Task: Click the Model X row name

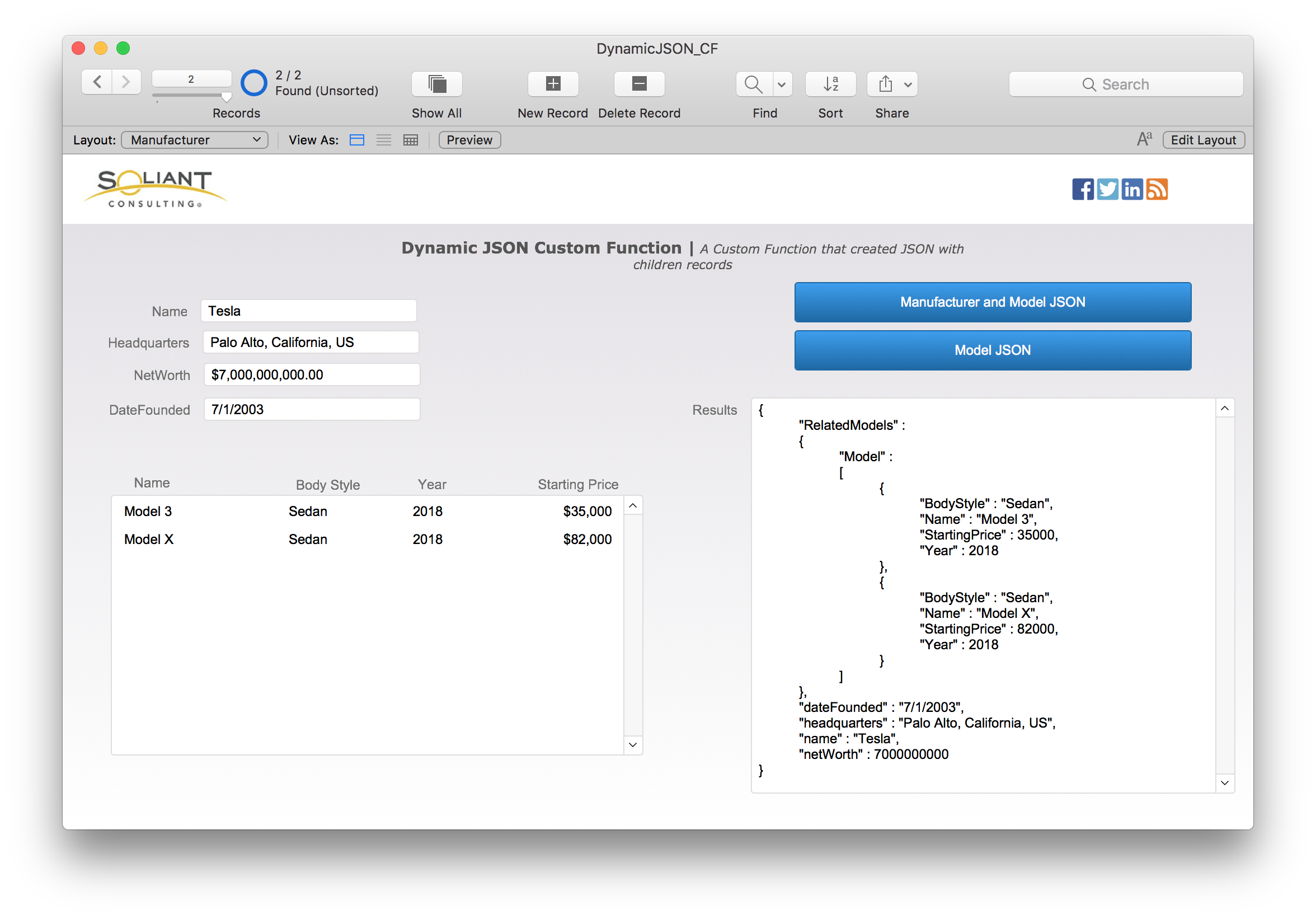Action: coord(148,540)
